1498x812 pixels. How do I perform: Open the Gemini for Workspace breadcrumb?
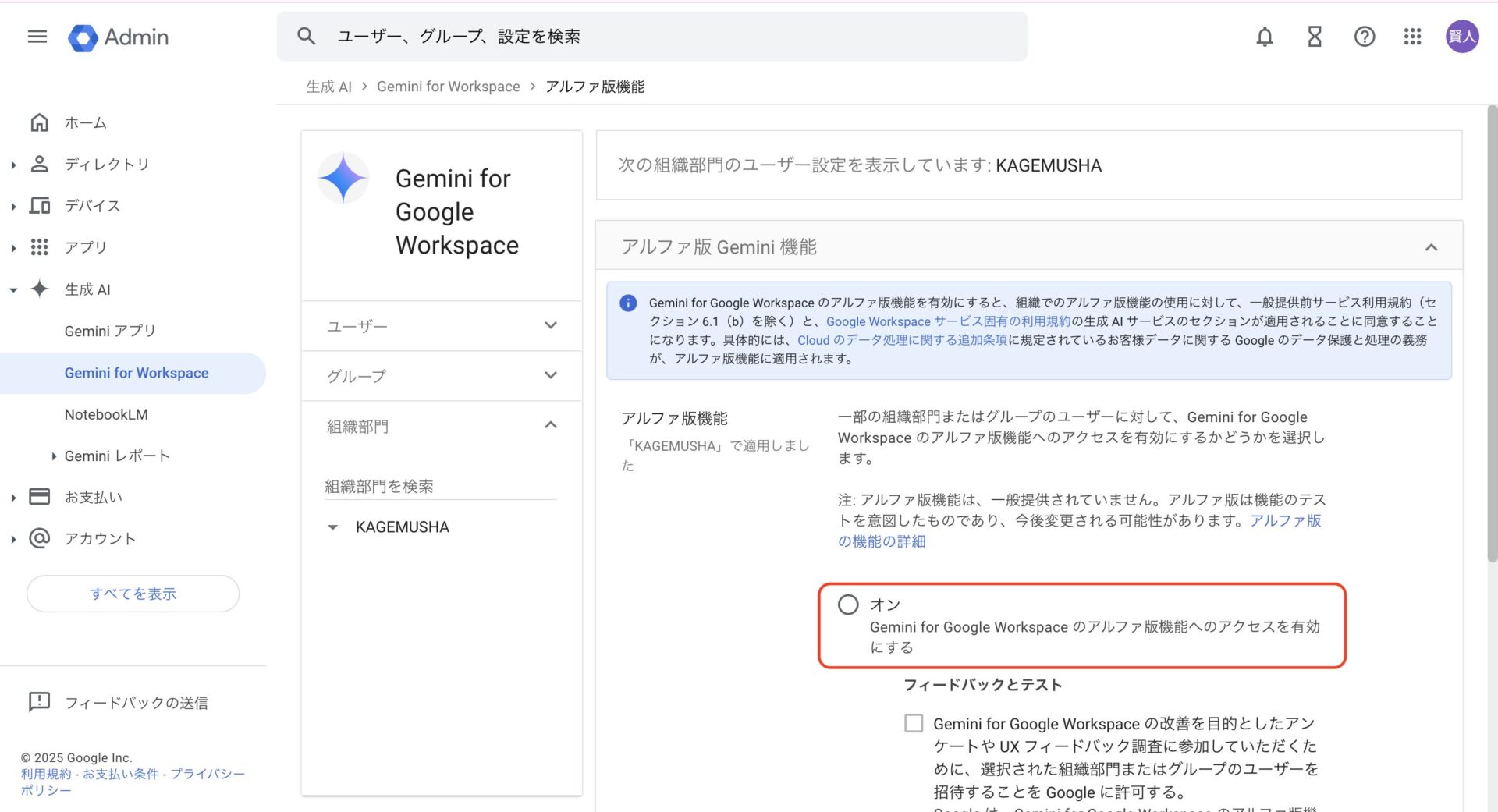click(448, 86)
